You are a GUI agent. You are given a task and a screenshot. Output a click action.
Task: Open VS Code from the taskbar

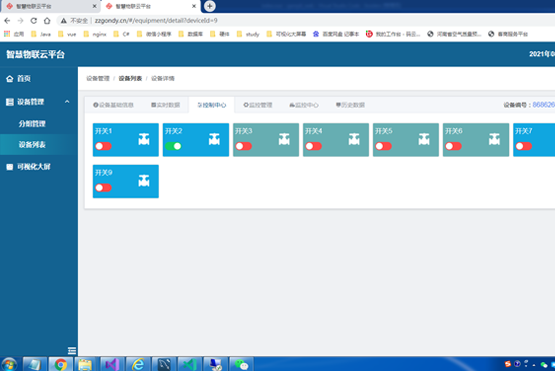coord(189,364)
